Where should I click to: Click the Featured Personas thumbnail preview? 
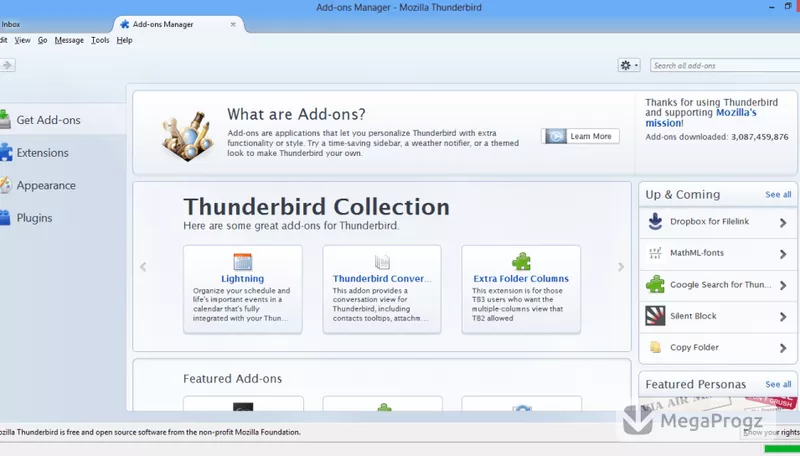718,404
